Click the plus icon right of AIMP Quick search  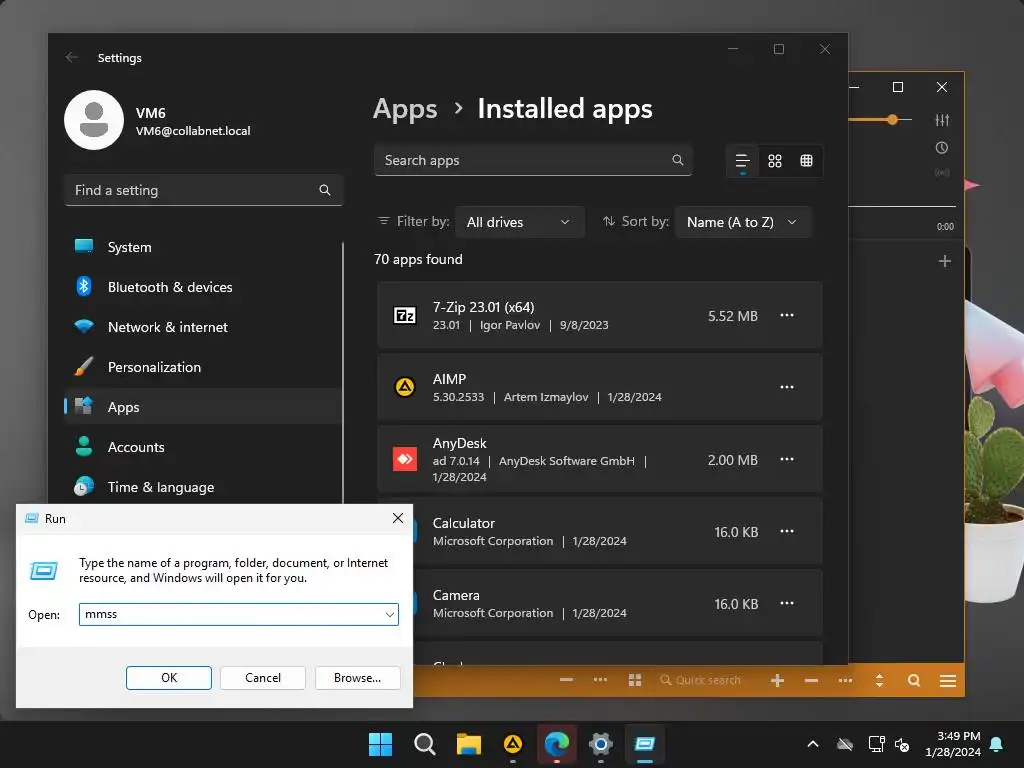777,680
